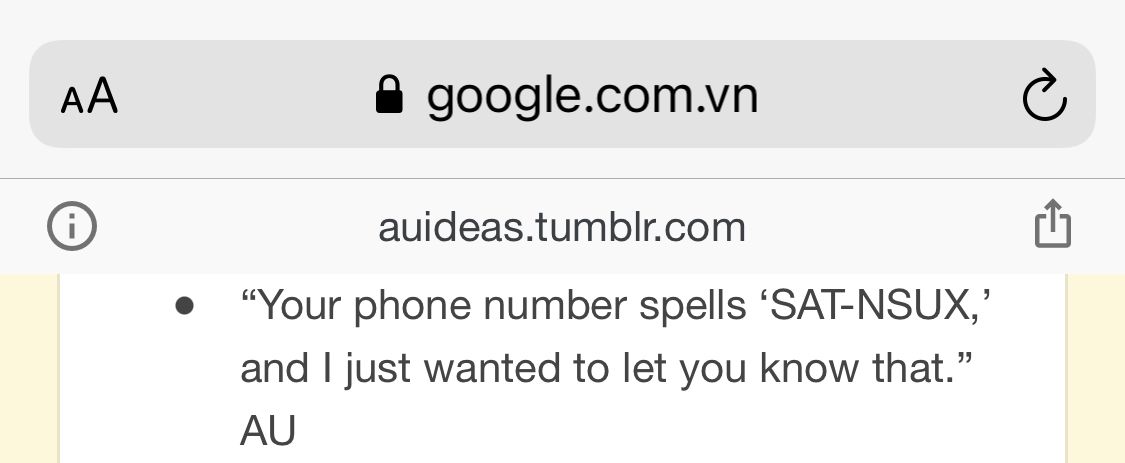Open the auideas.tumblr.com source link
Image resolution: width=1125 pixels, height=463 pixels.
(562, 228)
